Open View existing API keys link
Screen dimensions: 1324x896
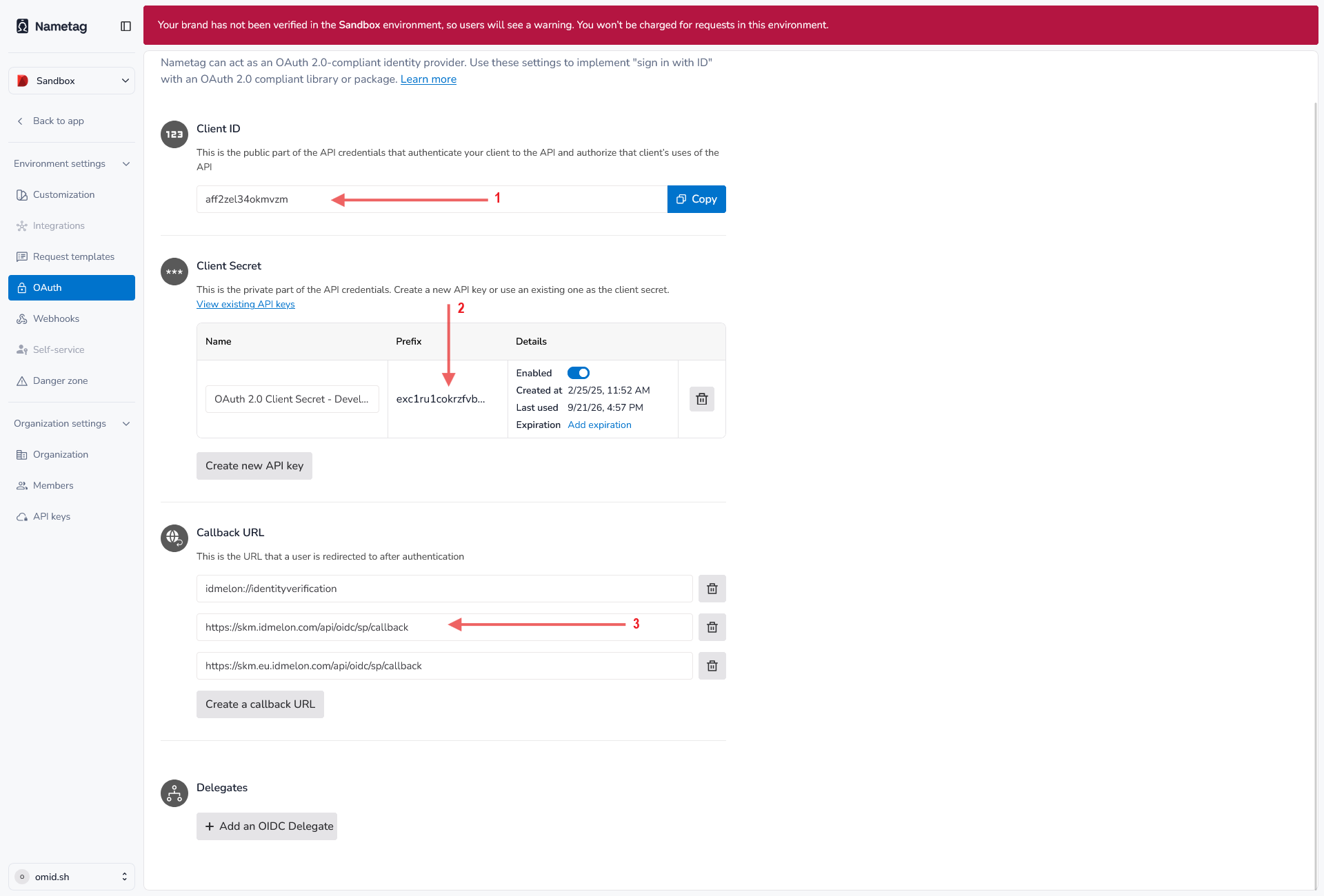[245, 304]
